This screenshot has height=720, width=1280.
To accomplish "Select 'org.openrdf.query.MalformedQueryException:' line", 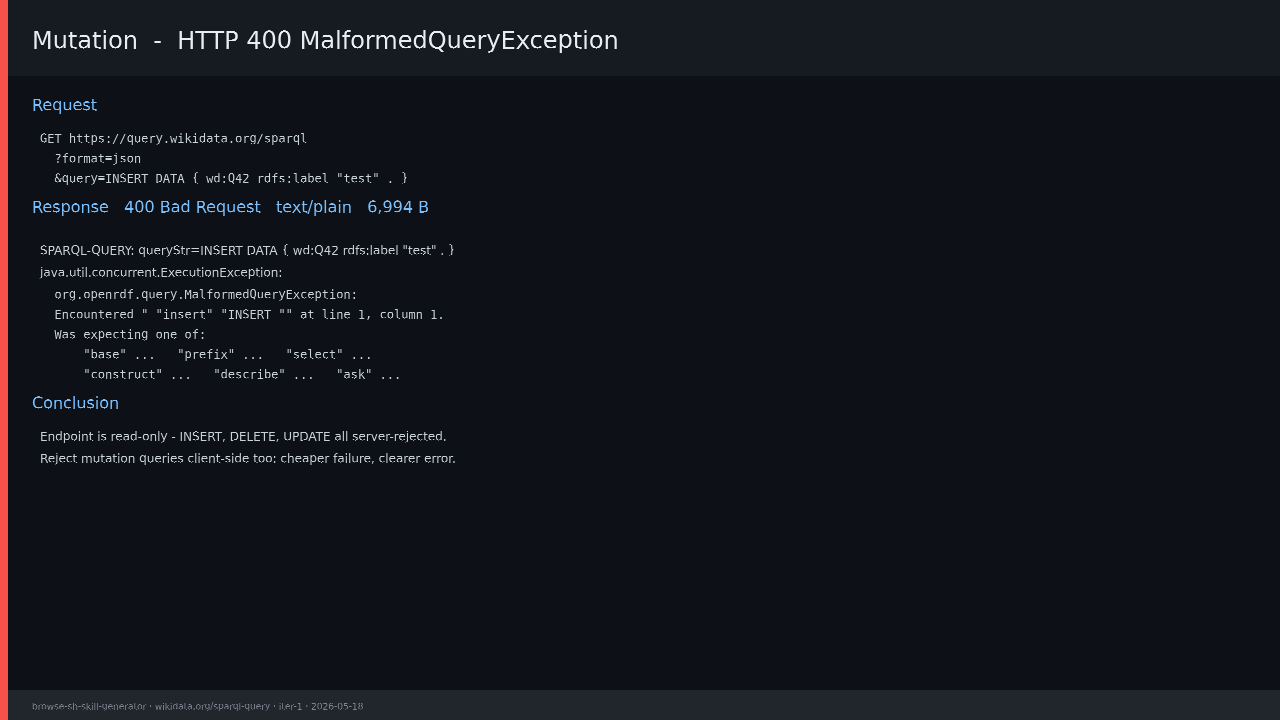I will pos(206,294).
